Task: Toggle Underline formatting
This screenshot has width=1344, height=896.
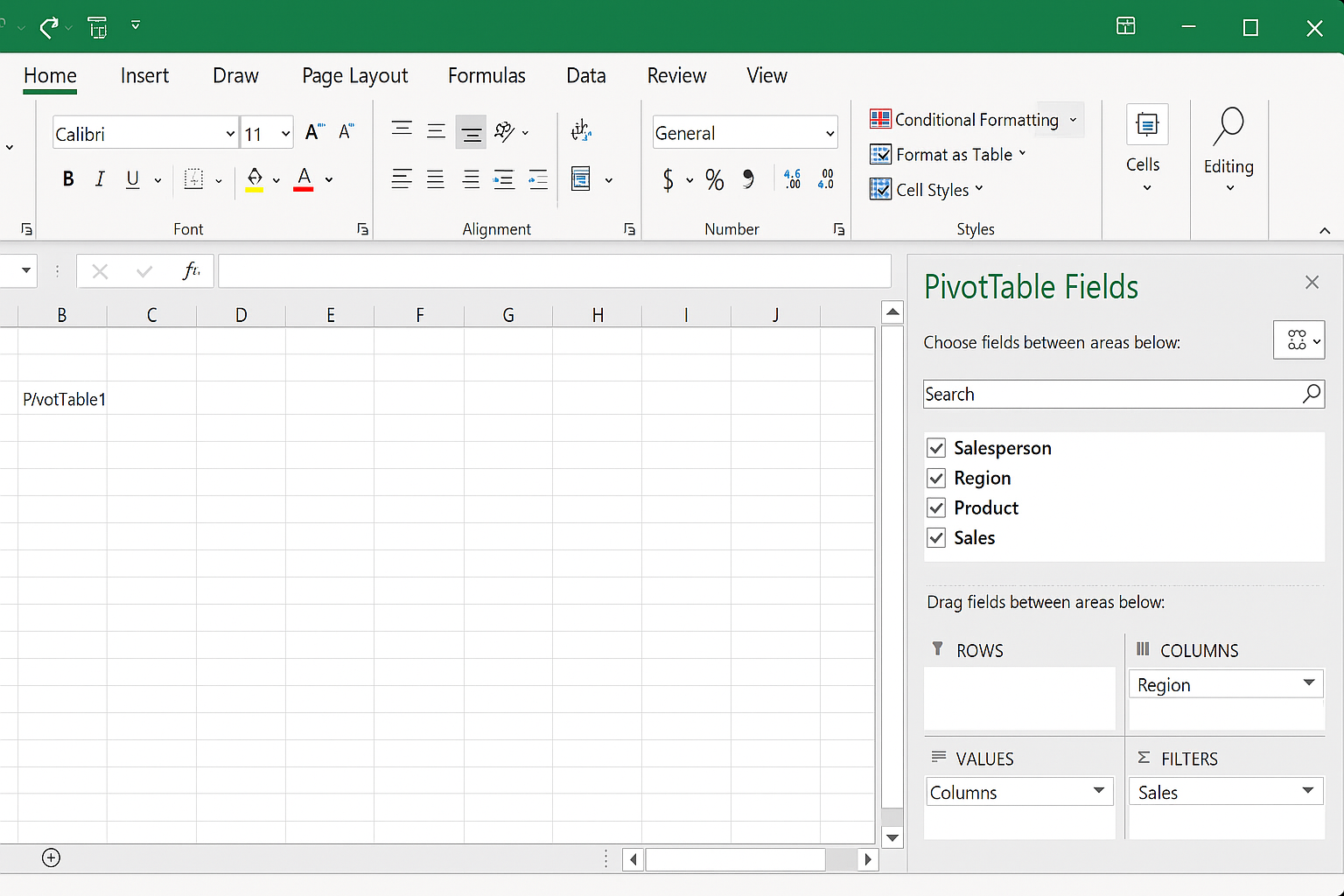Action: tap(132, 179)
